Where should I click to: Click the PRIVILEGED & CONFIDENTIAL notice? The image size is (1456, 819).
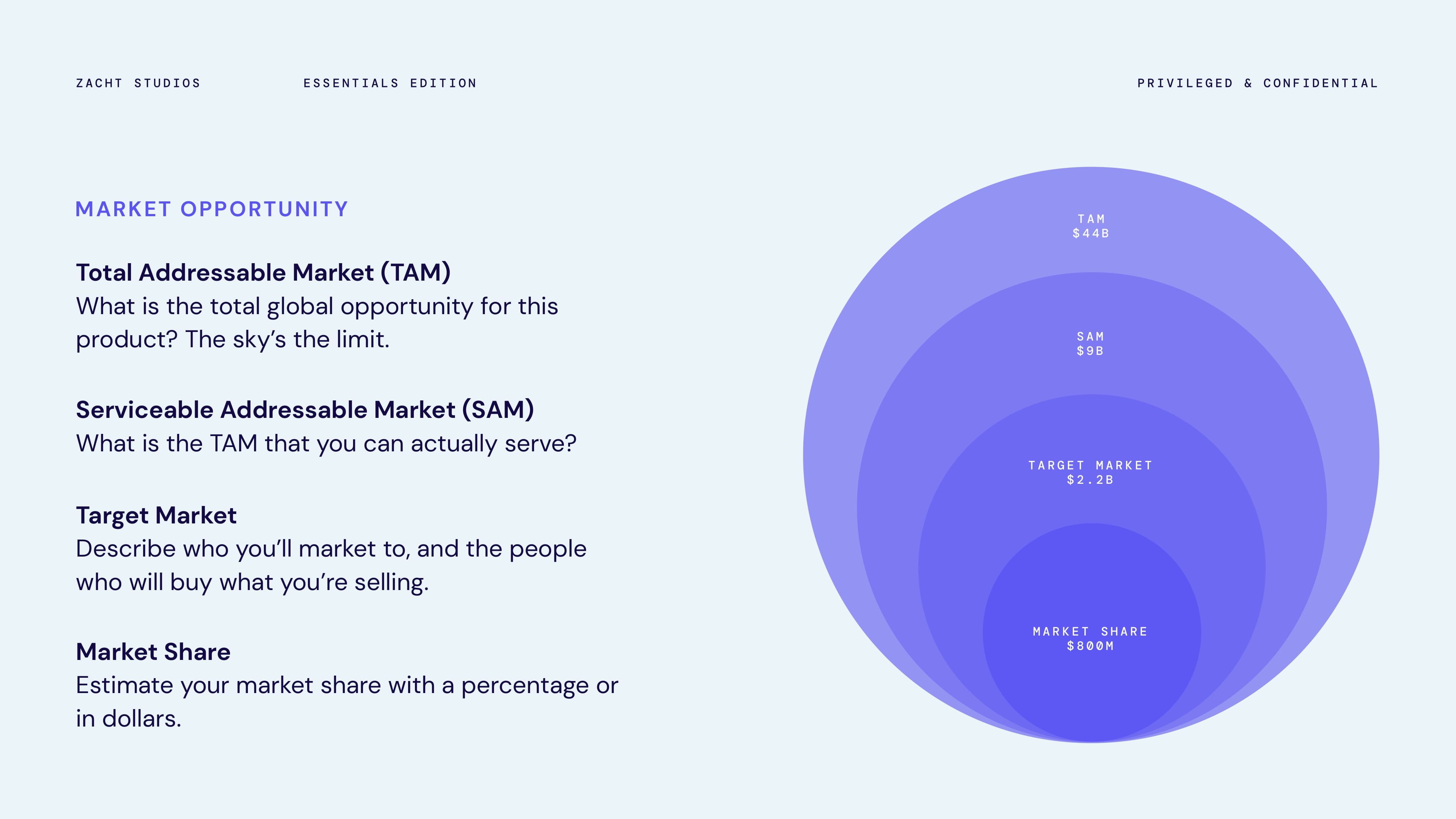1258,84
